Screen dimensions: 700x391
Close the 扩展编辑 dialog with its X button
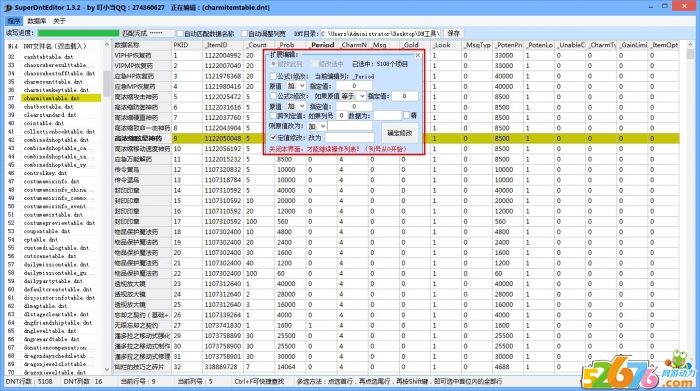[x=417, y=55]
